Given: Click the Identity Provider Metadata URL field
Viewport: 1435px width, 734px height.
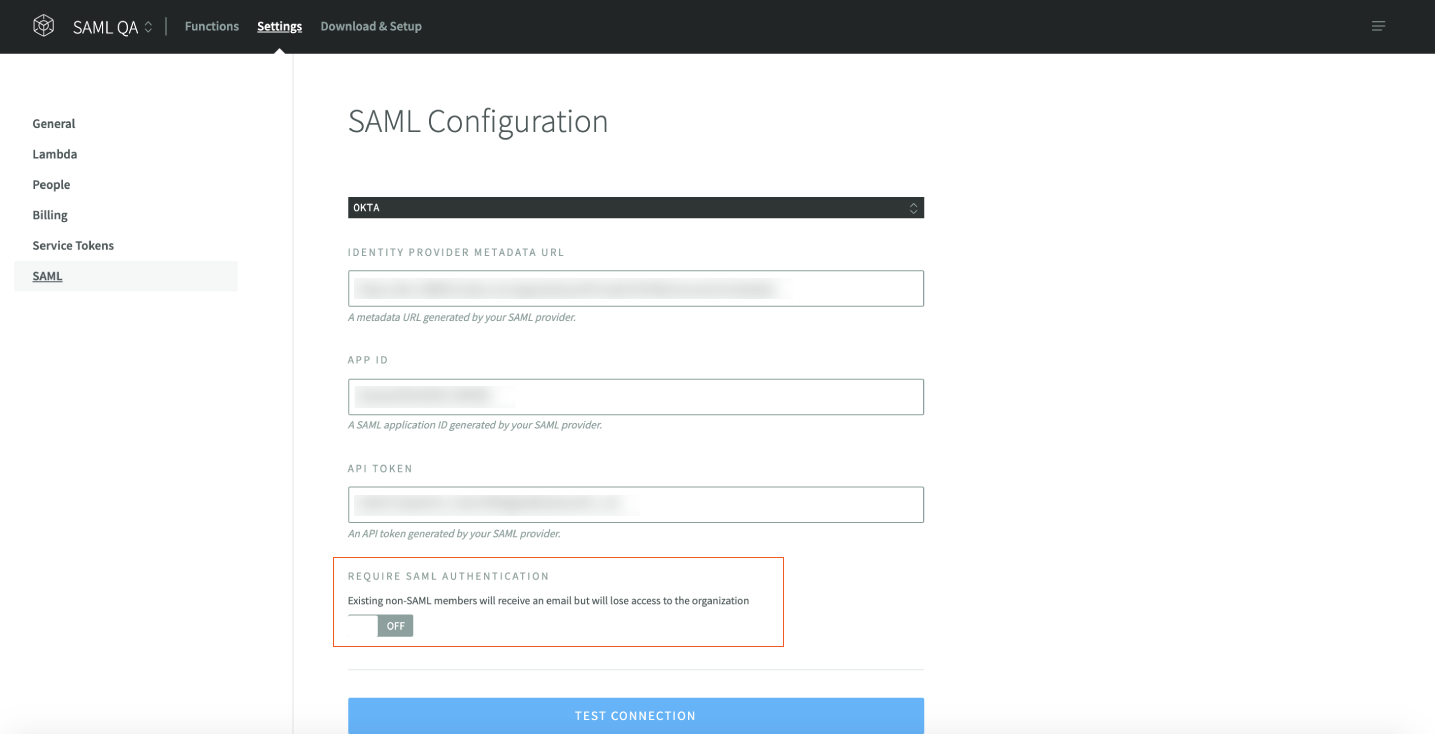Looking at the screenshot, I should tap(636, 288).
